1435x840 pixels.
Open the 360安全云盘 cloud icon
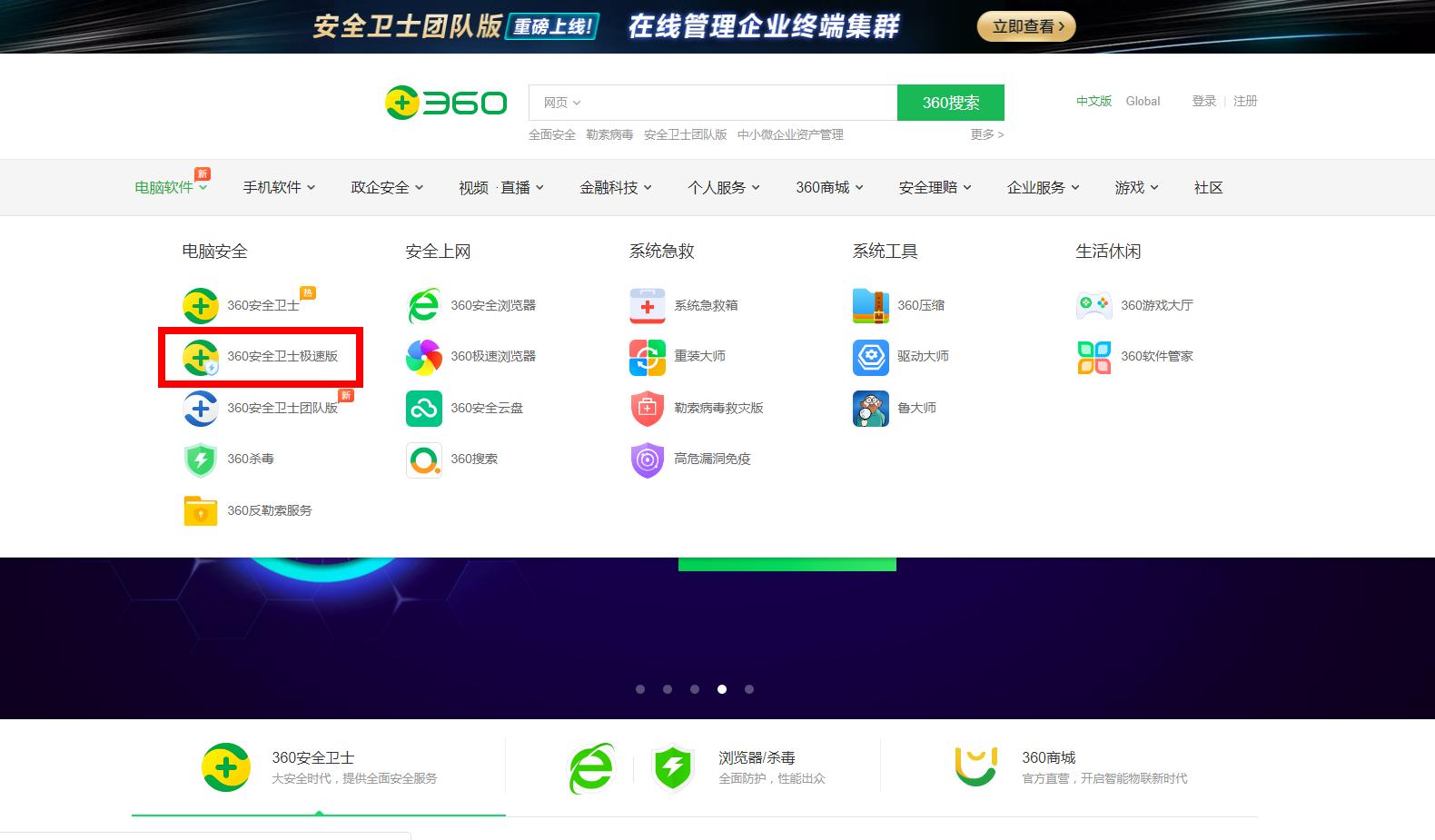pos(424,409)
